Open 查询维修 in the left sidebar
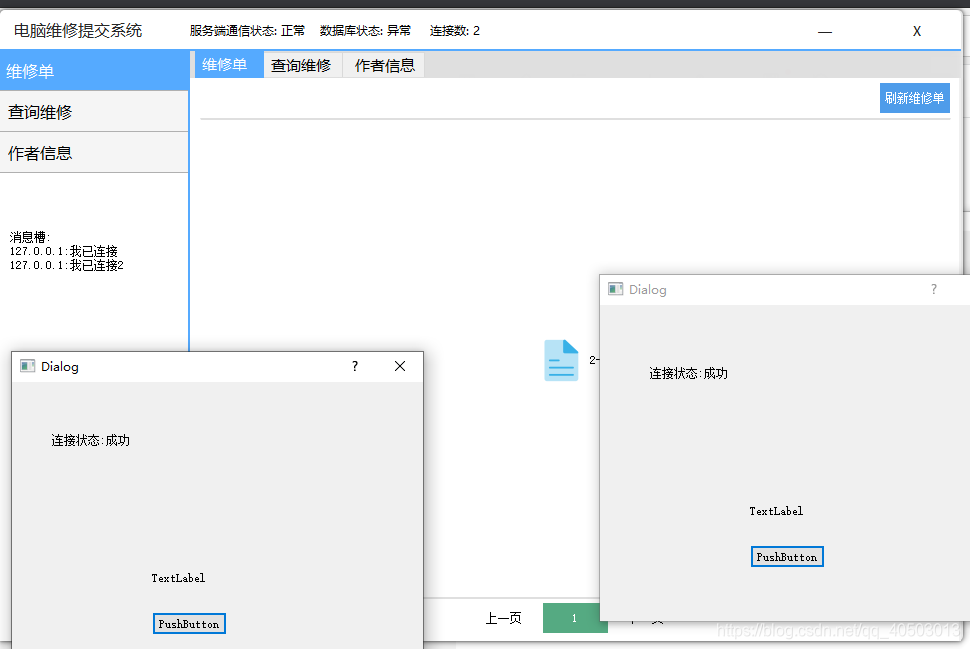Screen dimensions: 970x649 (94, 112)
